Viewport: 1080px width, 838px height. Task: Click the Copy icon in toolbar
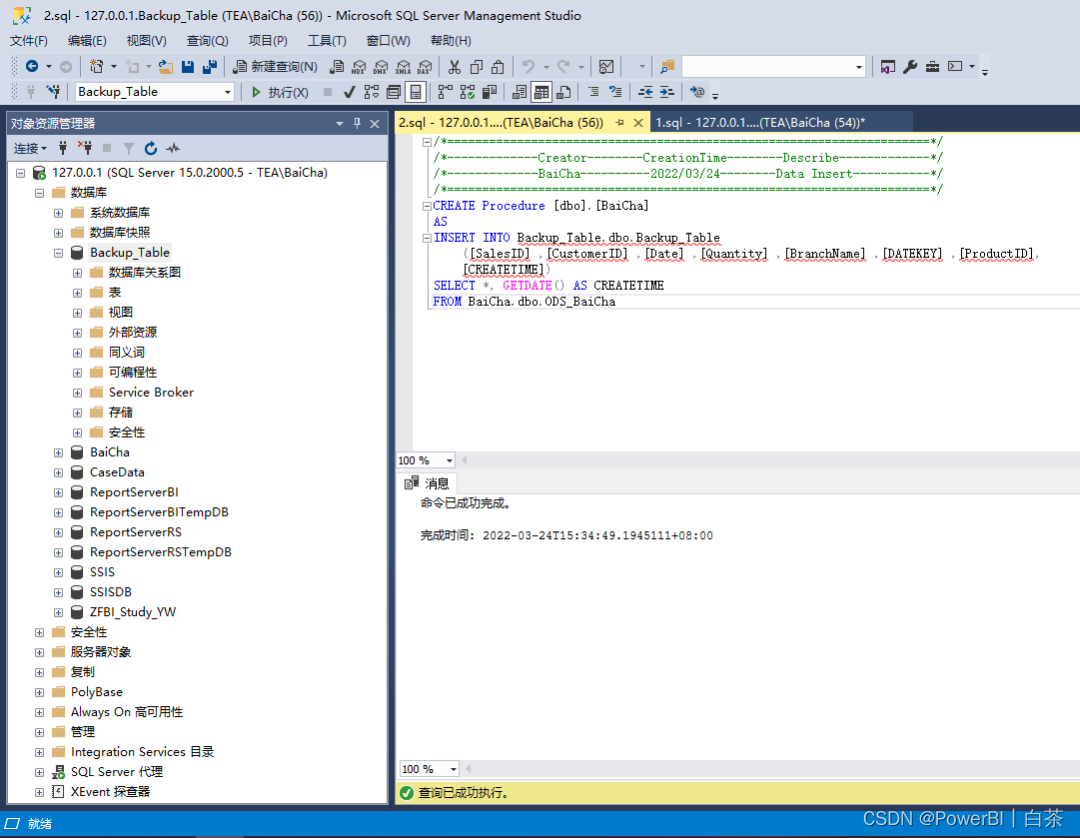coord(476,67)
